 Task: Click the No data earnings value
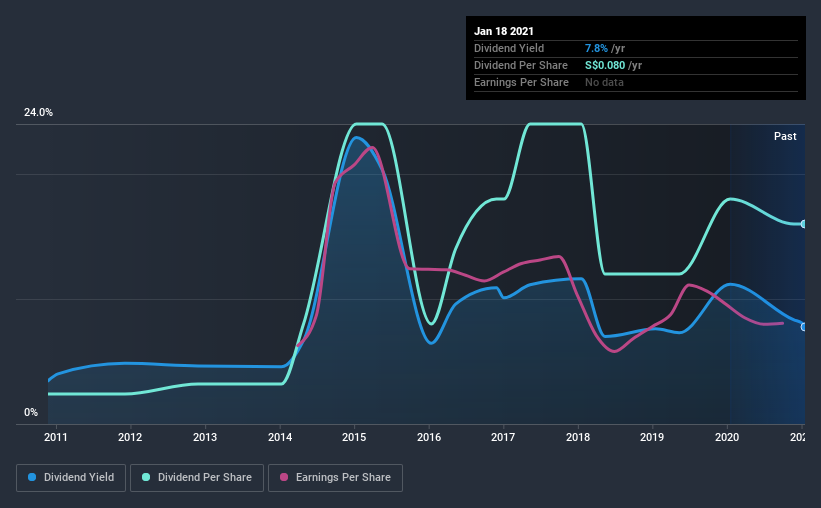click(604, 82)
